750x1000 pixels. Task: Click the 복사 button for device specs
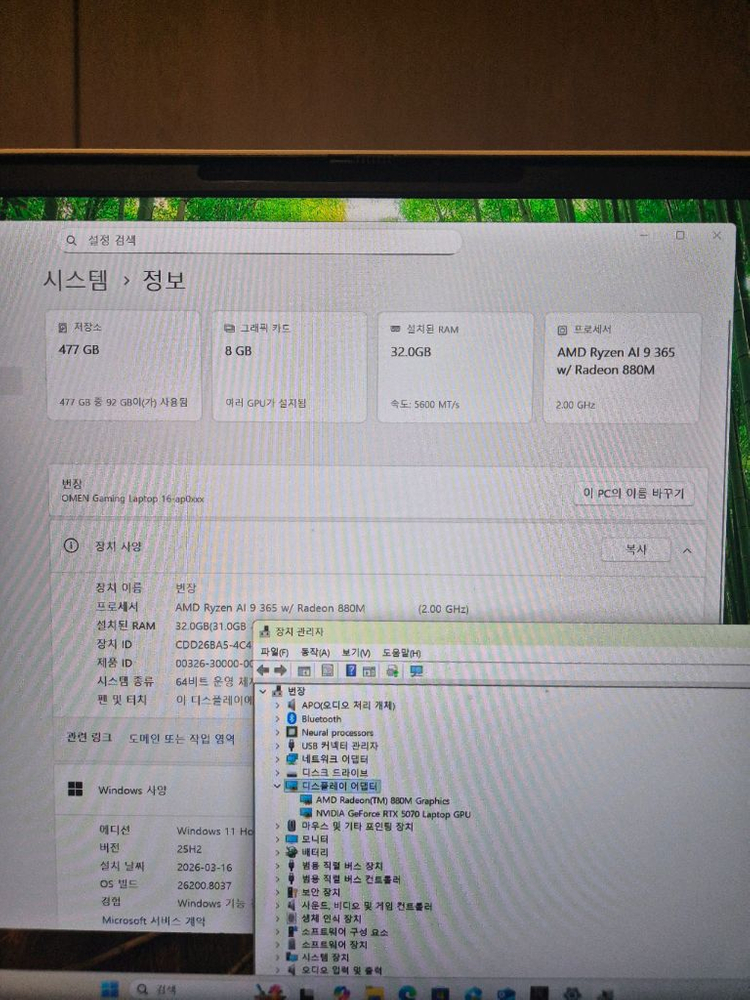(x=636, y=549)
